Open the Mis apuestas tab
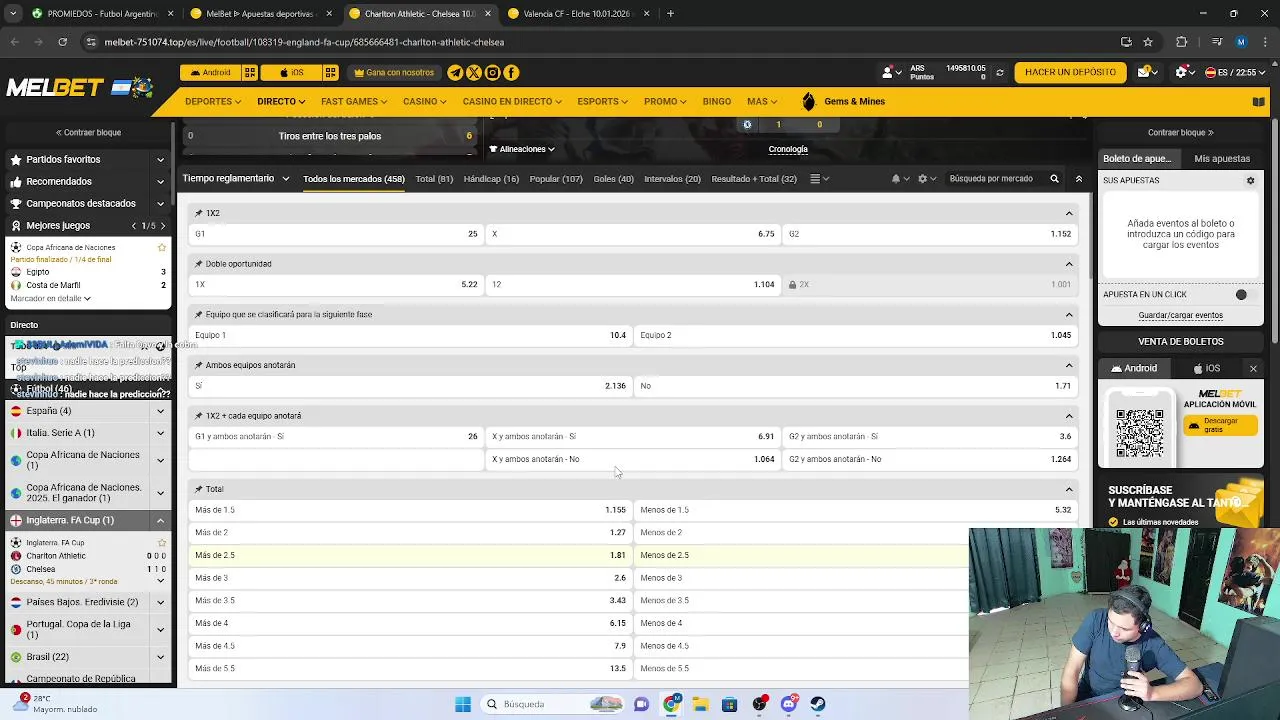This screenshot has width=1280, height=720. pos(1222,158)
